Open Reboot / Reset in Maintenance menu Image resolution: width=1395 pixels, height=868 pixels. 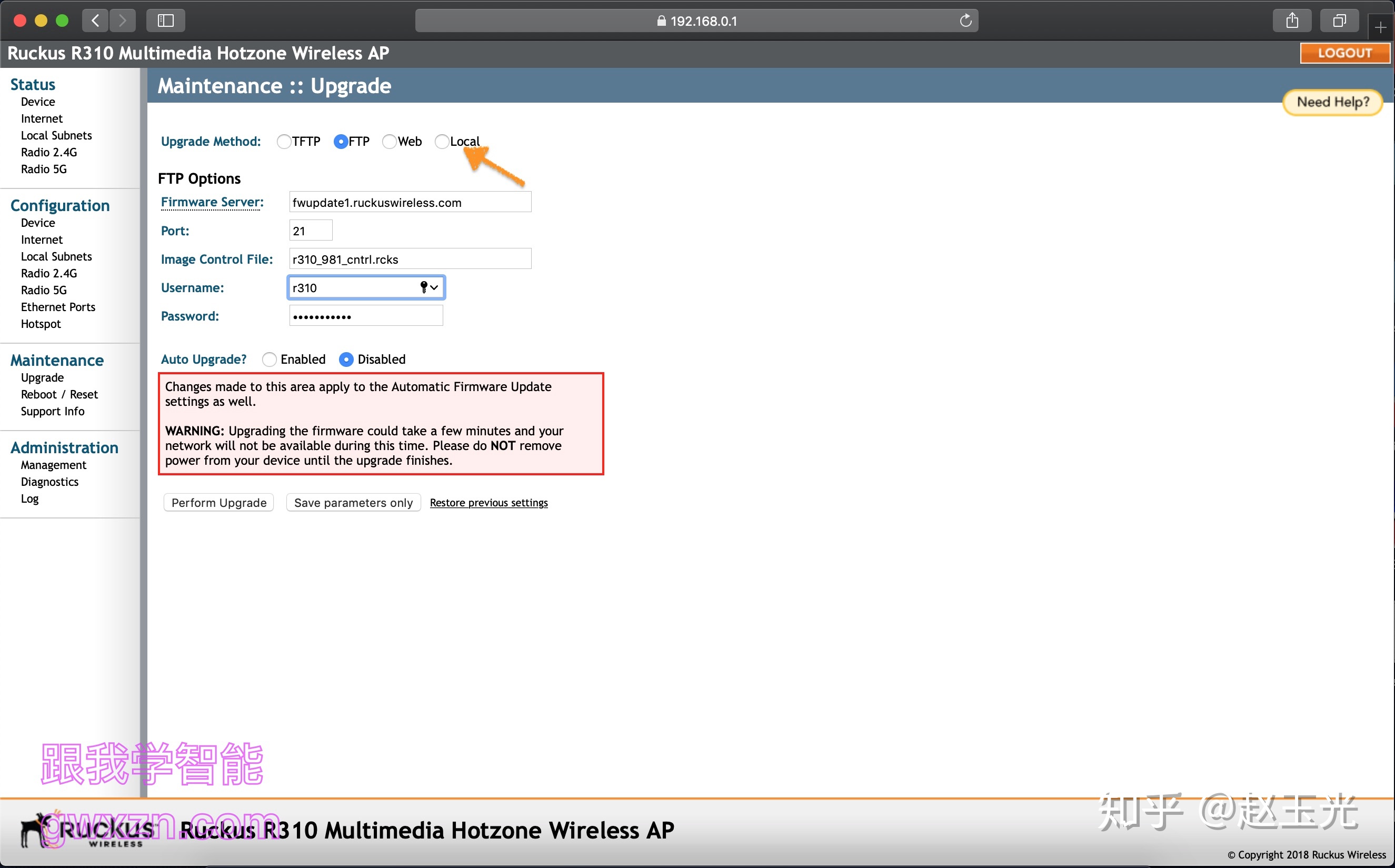click(x=59, y=394)
